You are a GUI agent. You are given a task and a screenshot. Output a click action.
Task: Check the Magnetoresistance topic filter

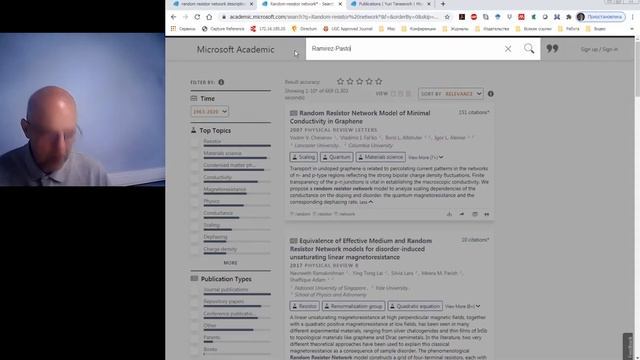(195, 191)
